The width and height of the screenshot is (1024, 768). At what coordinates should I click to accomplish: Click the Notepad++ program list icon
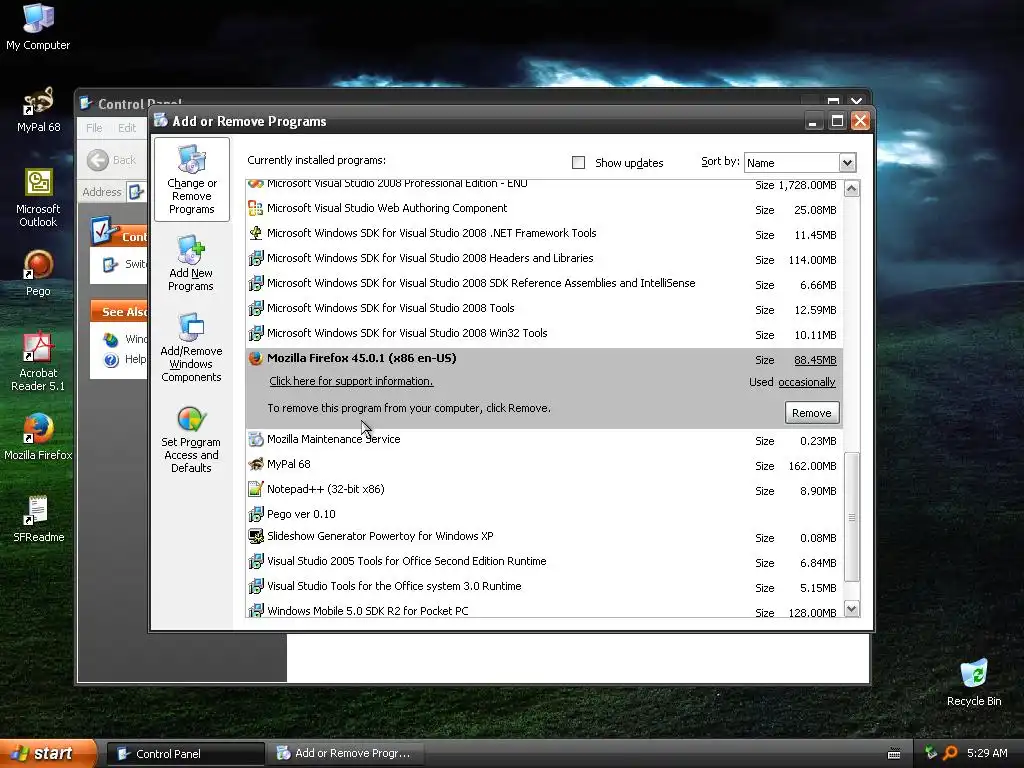[255, 489]
